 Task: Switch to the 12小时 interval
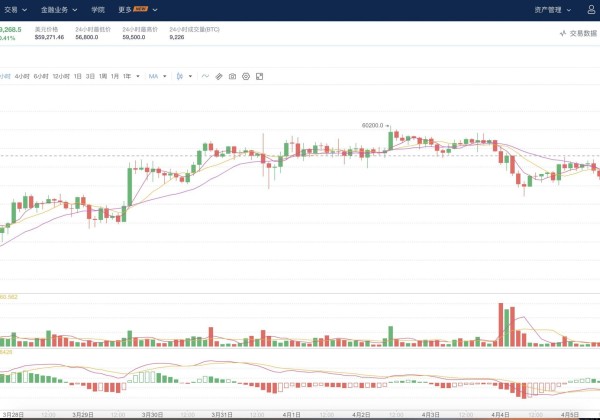click(x=62, y=76)
